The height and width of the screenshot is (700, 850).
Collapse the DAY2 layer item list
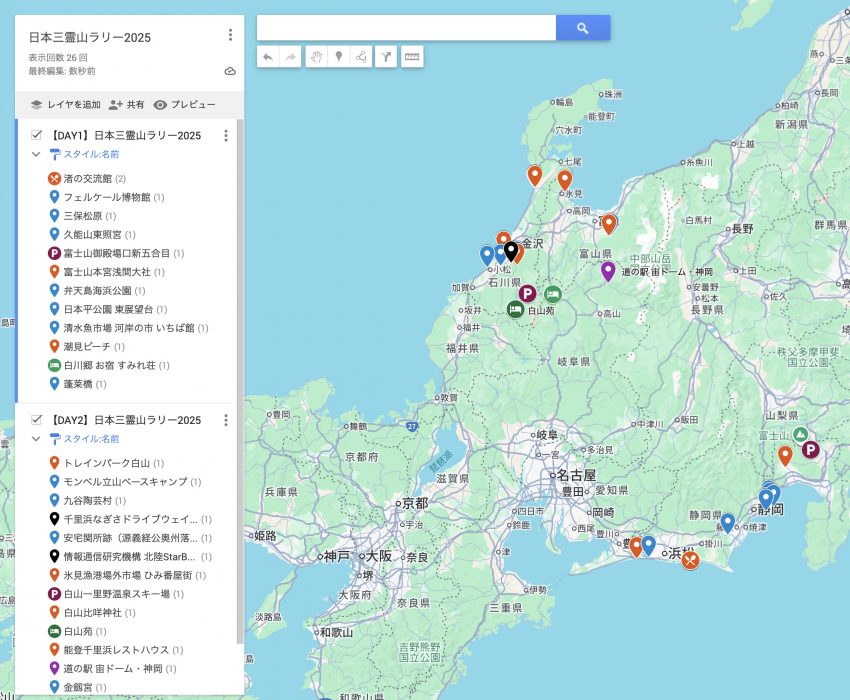[x=36, y=439]
